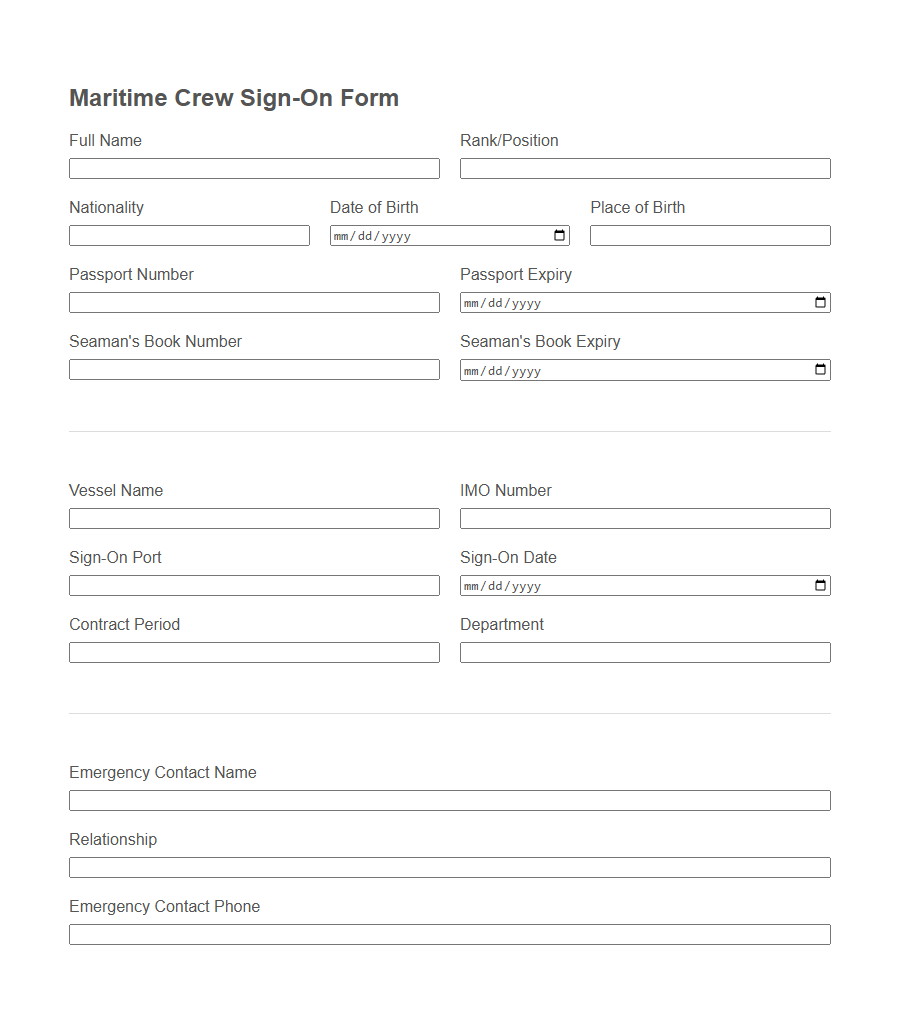This screenshot has width=900, height=1009.
Task: Click into the Place of Birth field
Action: 710,235
